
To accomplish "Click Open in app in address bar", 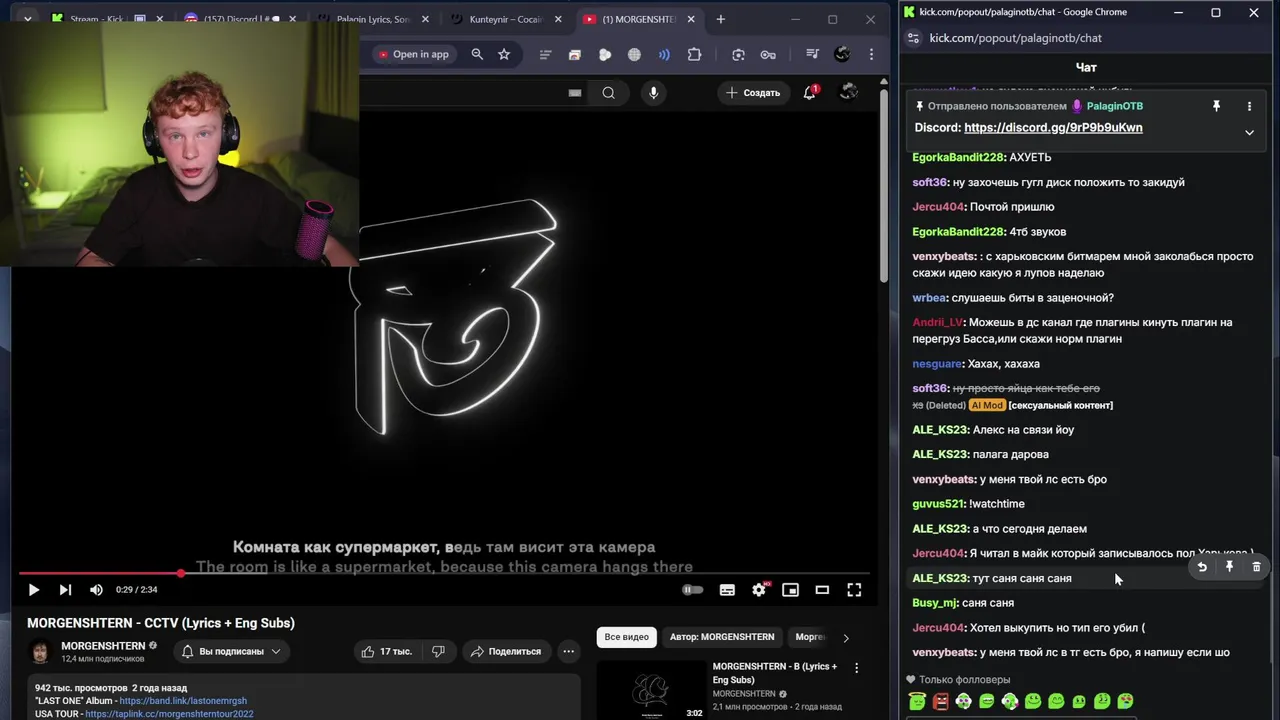I will click(x=413, y=55).
